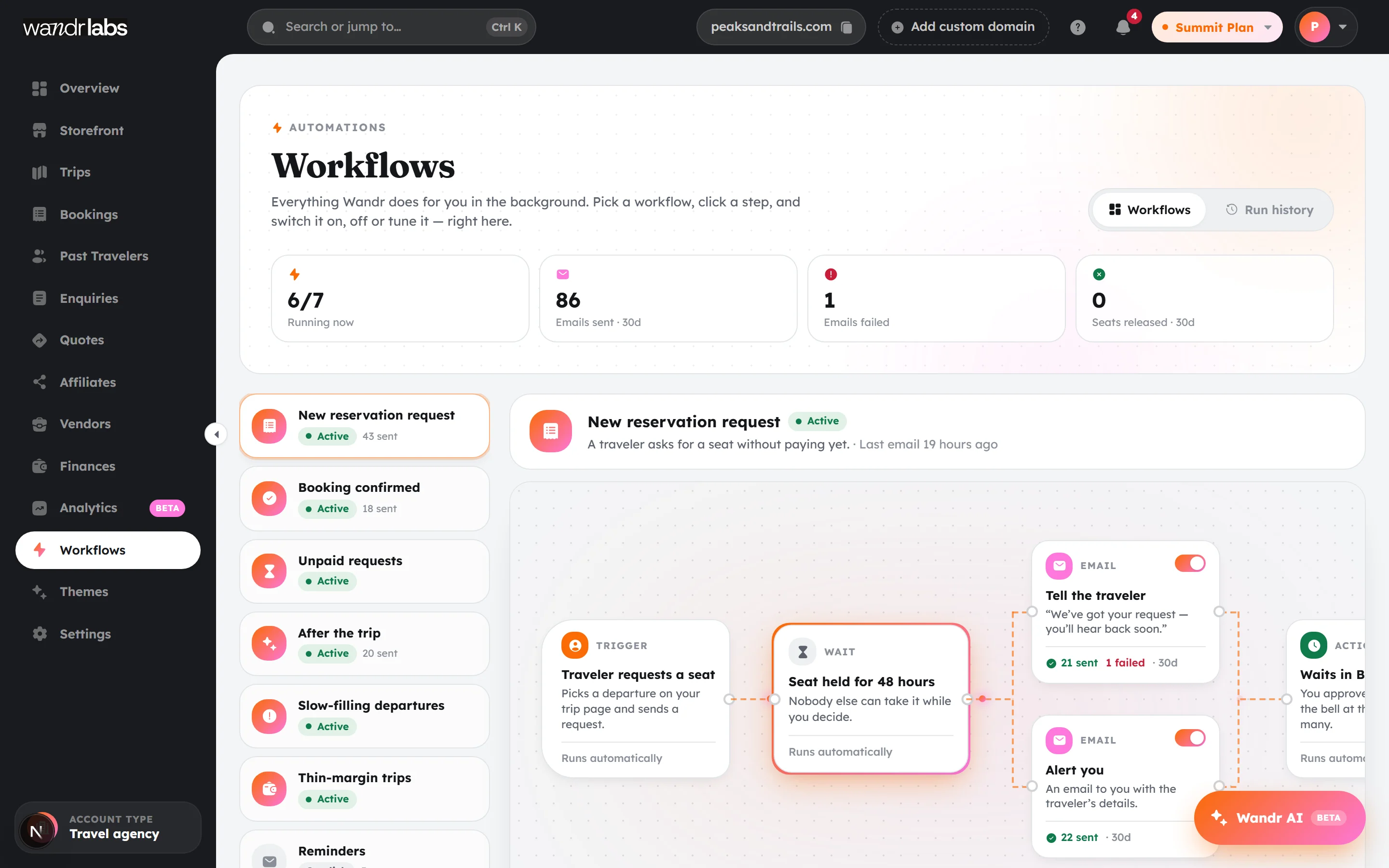Collapse the sidebar with the arrow handle
This screenshot has height=868, width=1389.
216,434
